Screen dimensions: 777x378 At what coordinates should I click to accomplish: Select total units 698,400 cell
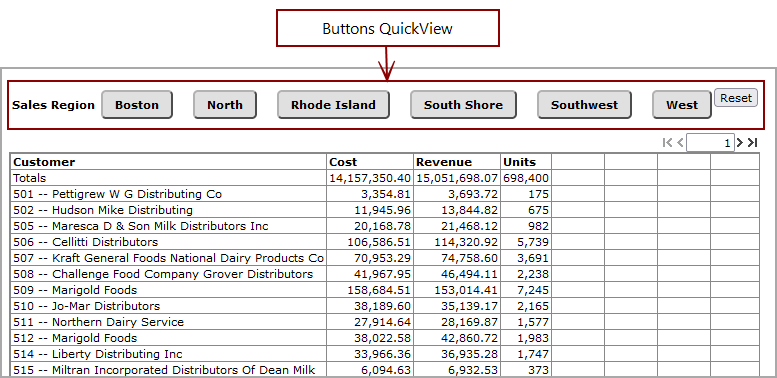pyautogui.click(x=526, y=178)
